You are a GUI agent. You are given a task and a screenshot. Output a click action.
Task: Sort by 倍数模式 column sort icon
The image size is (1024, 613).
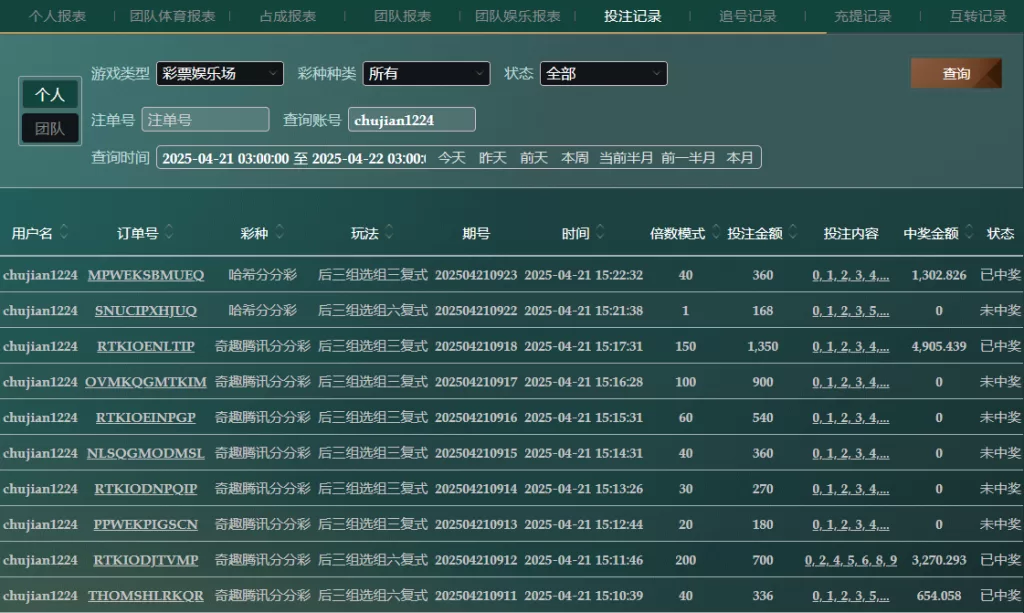click(716, 232)
